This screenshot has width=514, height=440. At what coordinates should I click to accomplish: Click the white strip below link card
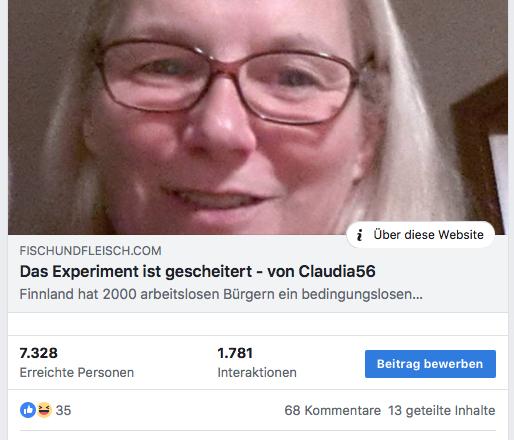point(258,324)
